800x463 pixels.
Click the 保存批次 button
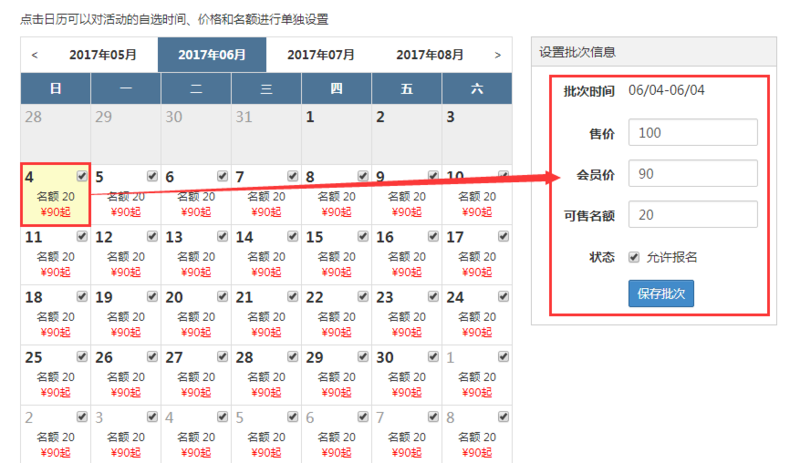pyautogui.click(x=660, y=293)
